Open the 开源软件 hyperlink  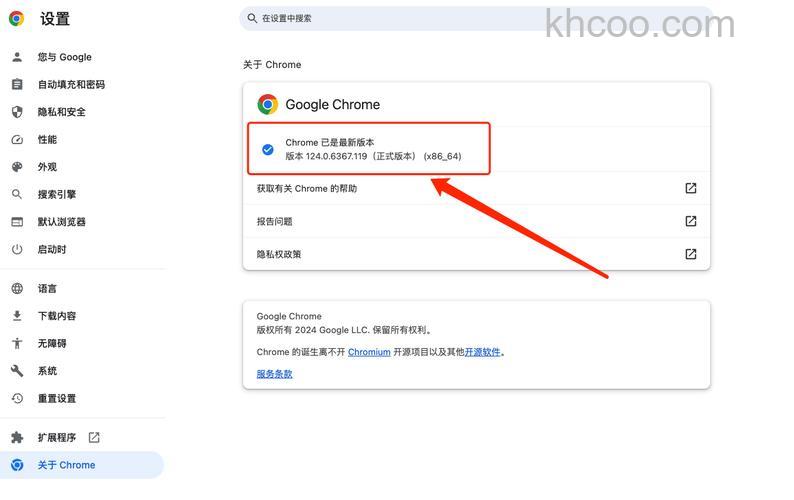tap(482, 352)
